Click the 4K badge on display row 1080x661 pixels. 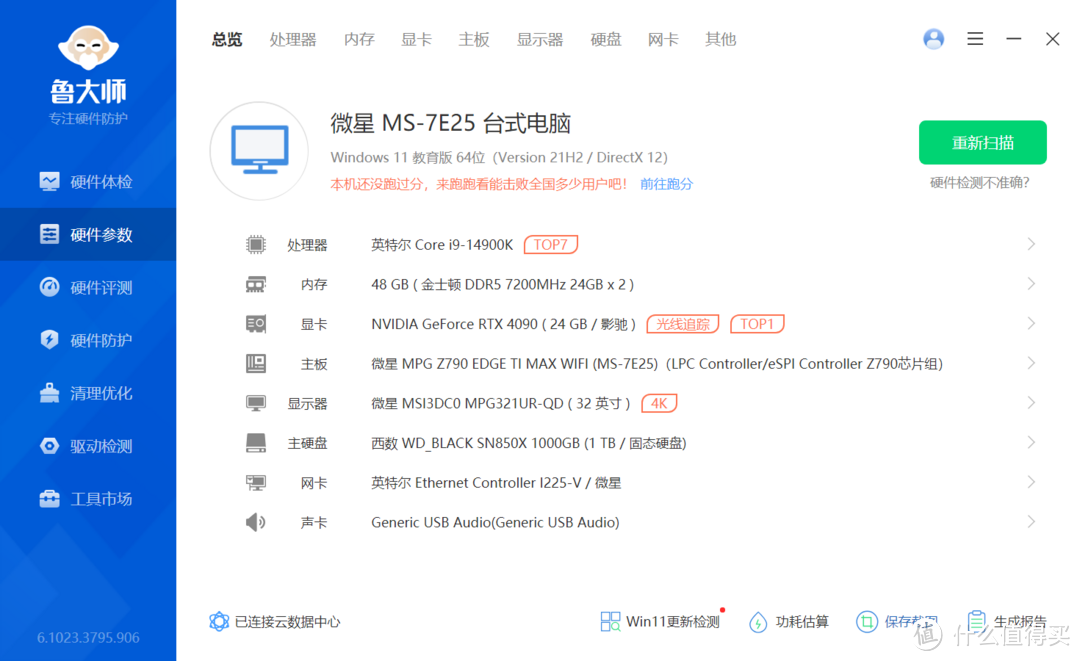click(x=659, y=403)
